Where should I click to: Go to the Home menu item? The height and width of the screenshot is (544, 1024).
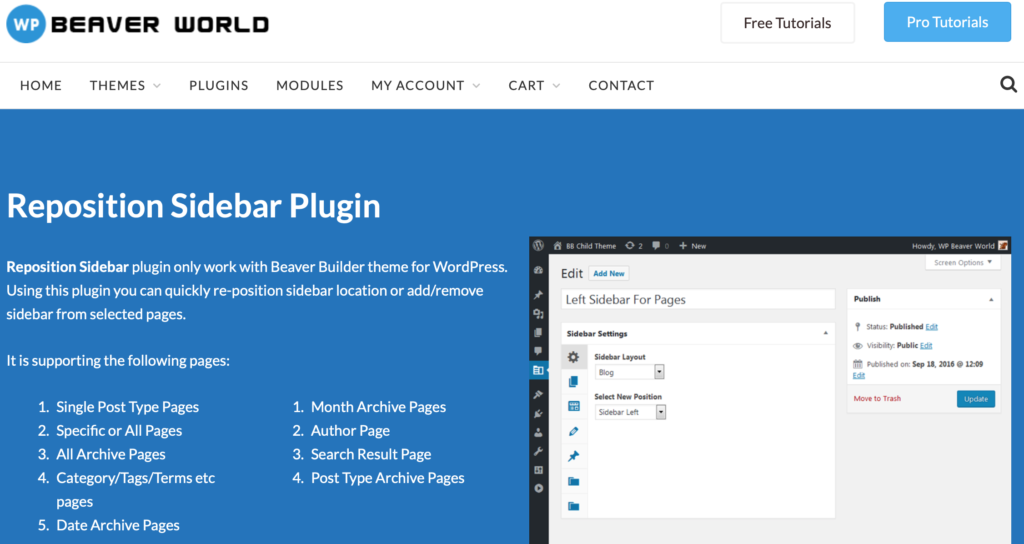coord(41,86)
